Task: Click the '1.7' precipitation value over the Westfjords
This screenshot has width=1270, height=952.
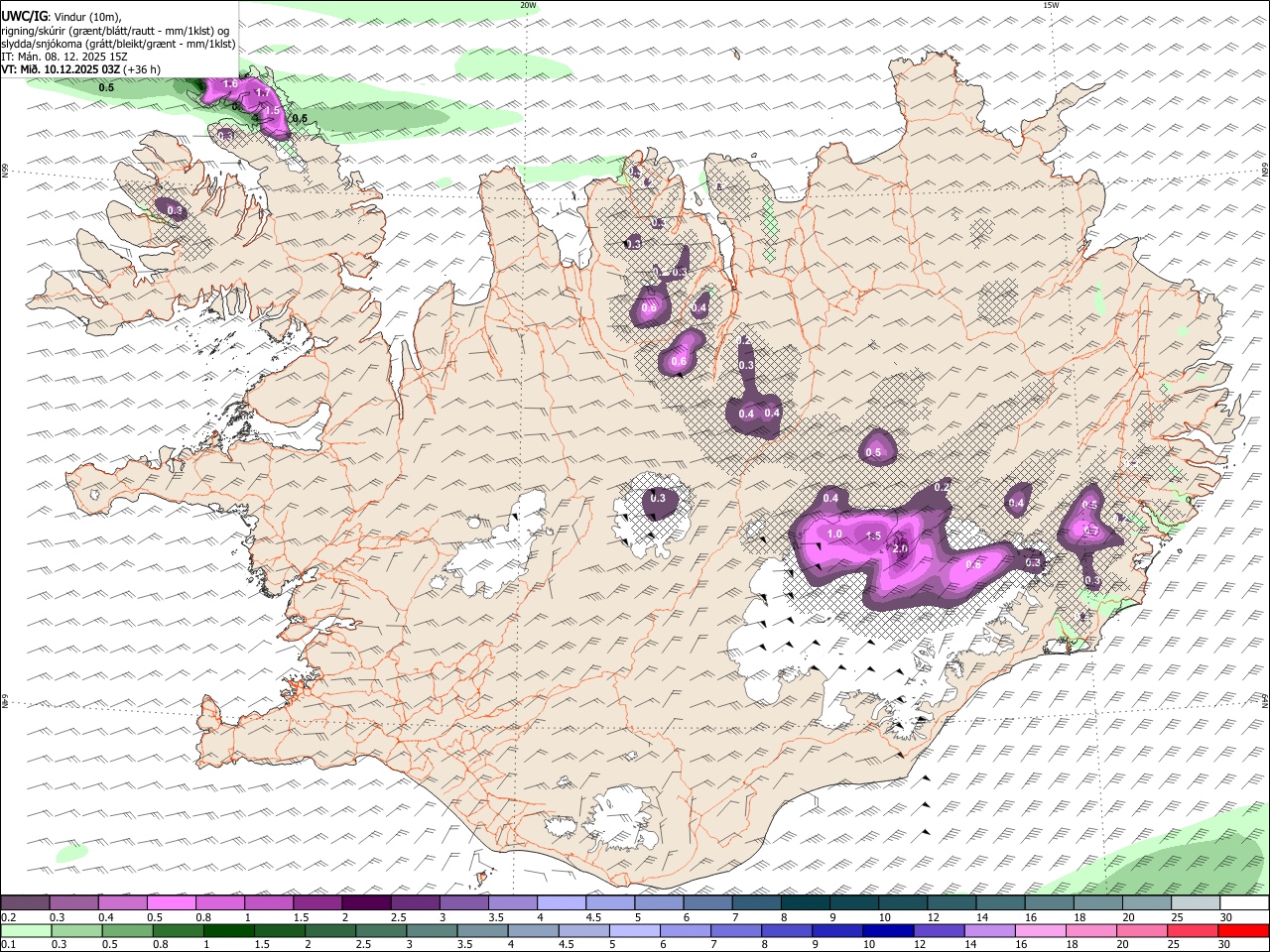Action: [x=263, y=93]
